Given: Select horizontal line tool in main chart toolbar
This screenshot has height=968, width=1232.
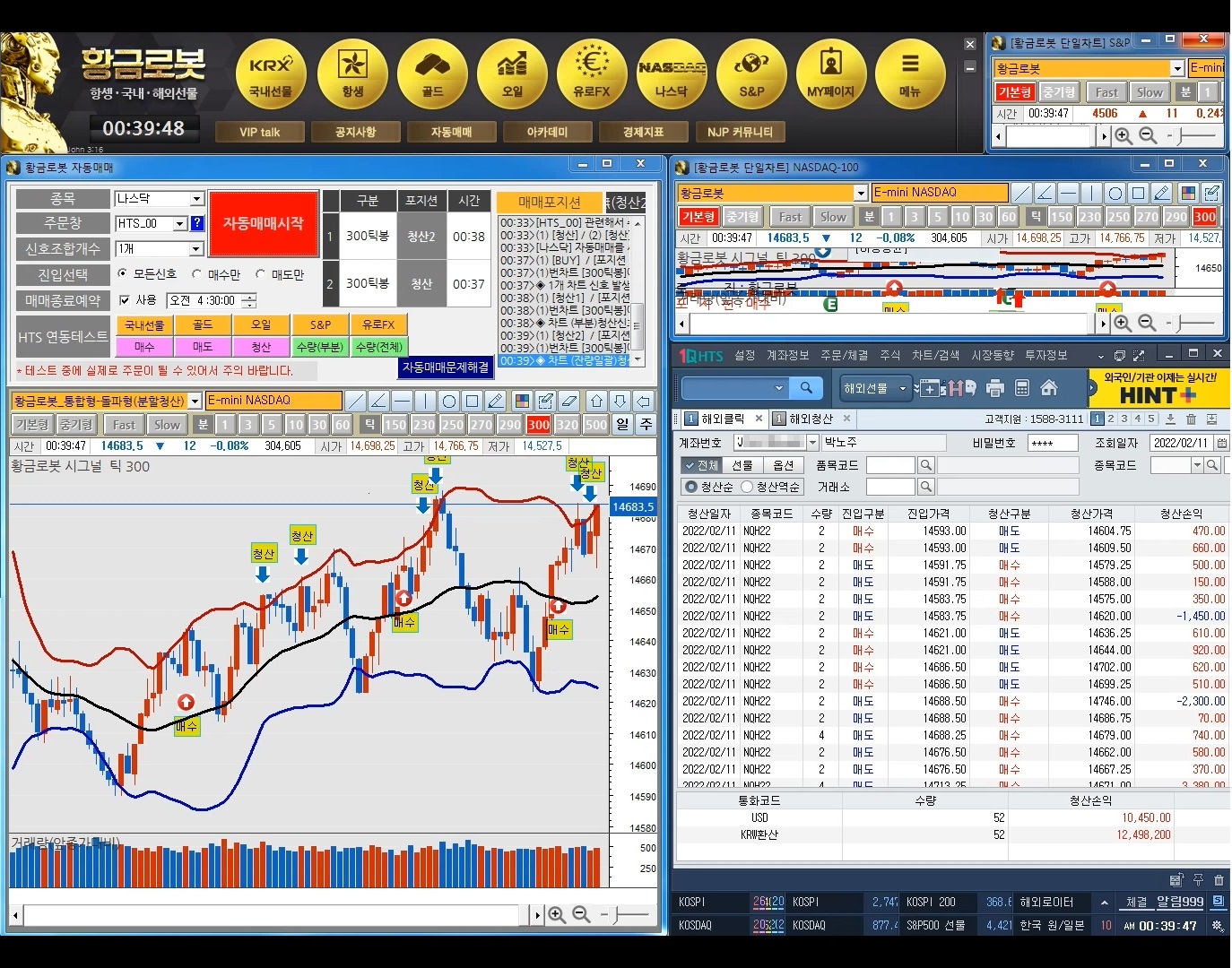Looking at the screenshot, I should tap(403, 401).
